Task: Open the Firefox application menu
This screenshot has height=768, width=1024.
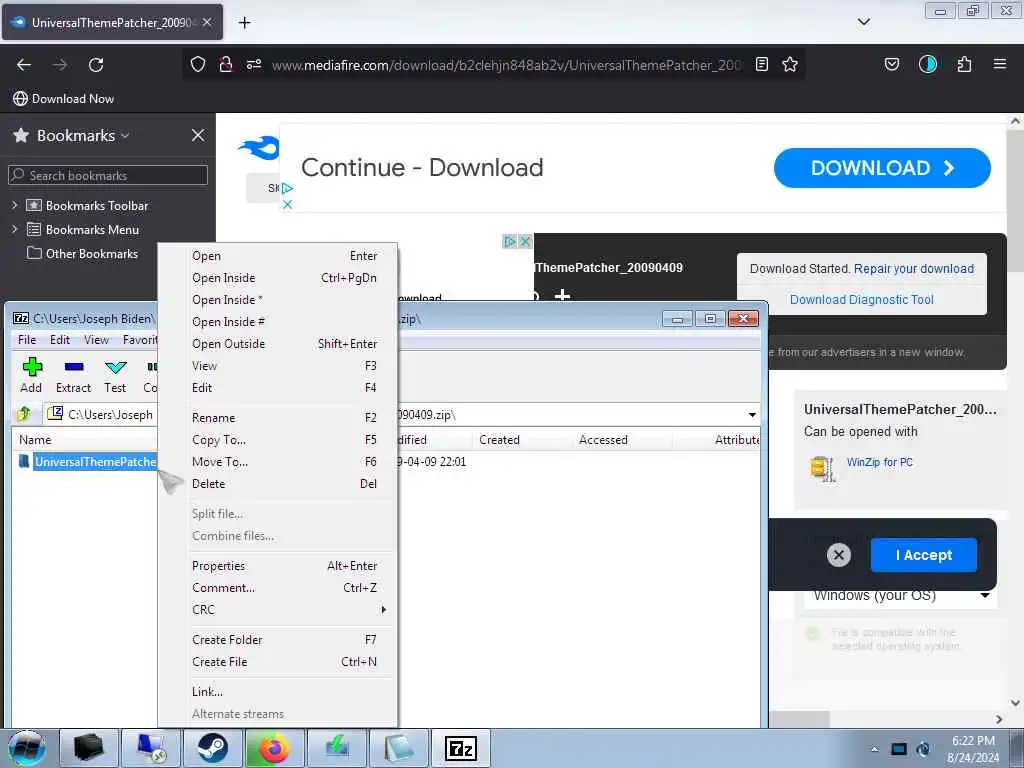Action: pyautogui.click(x=1000, y=64)
